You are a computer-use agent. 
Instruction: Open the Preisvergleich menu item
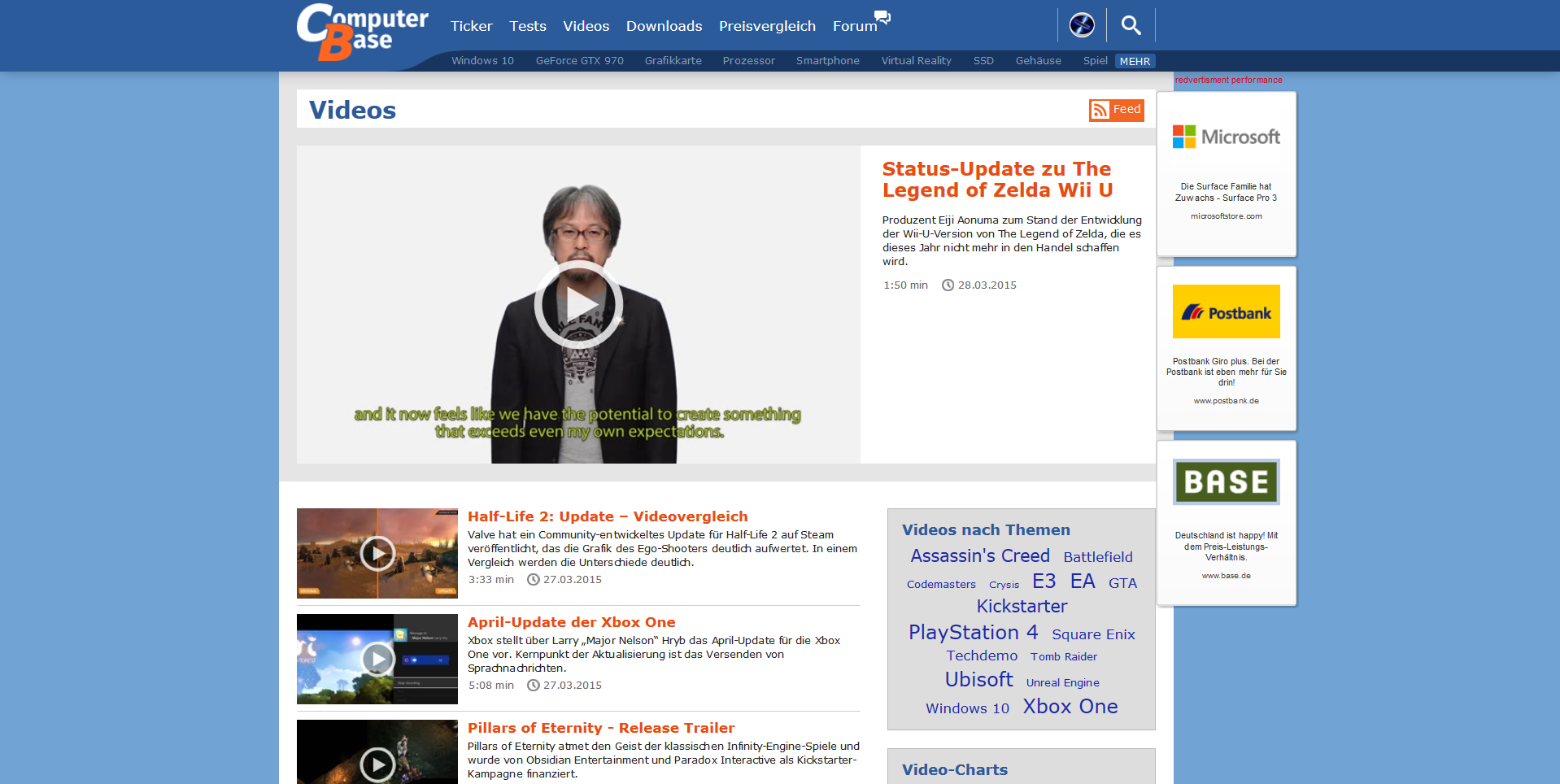767,26
